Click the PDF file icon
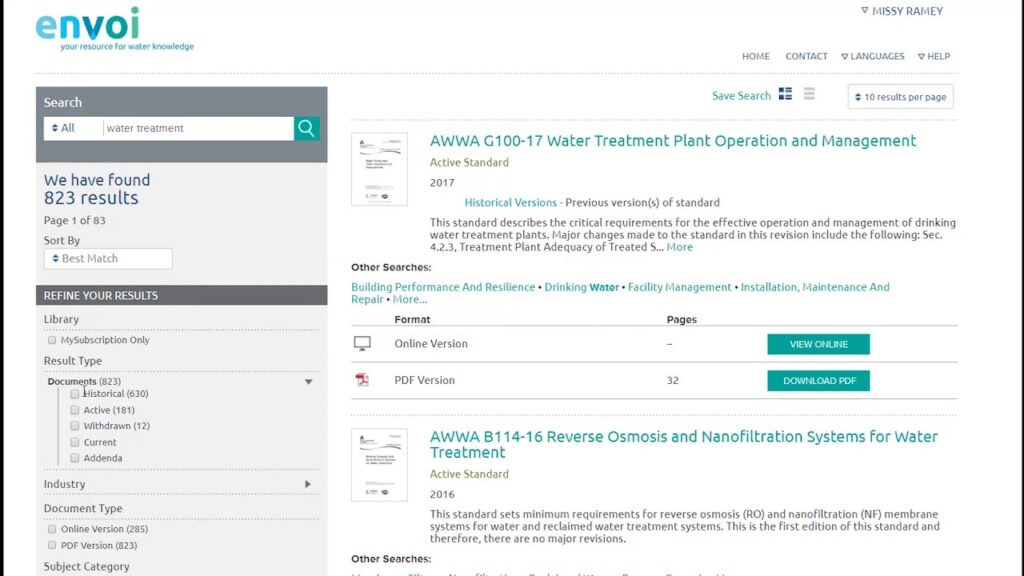Image resolution: width=1024 pixels, height=576 pixels. 362,380
